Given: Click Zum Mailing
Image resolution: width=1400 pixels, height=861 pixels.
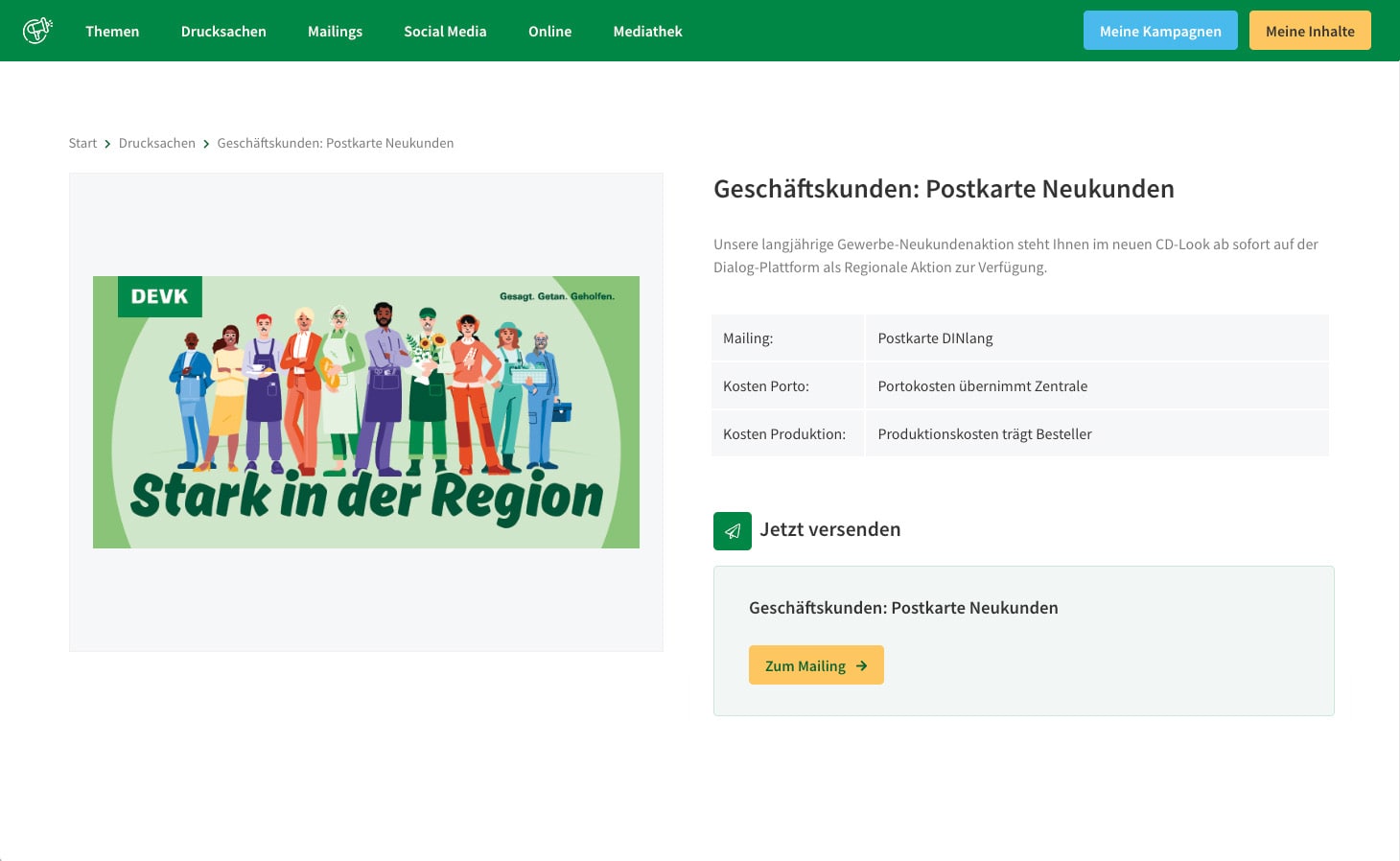Looking at the screenshot, I should (816, 664).
